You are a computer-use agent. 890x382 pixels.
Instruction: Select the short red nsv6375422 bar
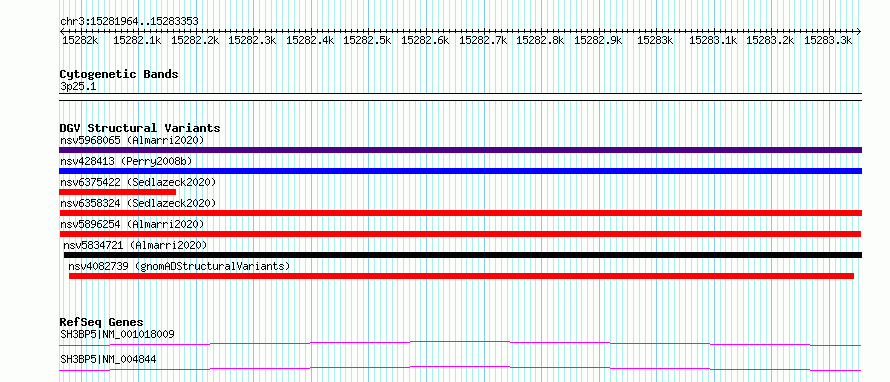click(117, 192)
